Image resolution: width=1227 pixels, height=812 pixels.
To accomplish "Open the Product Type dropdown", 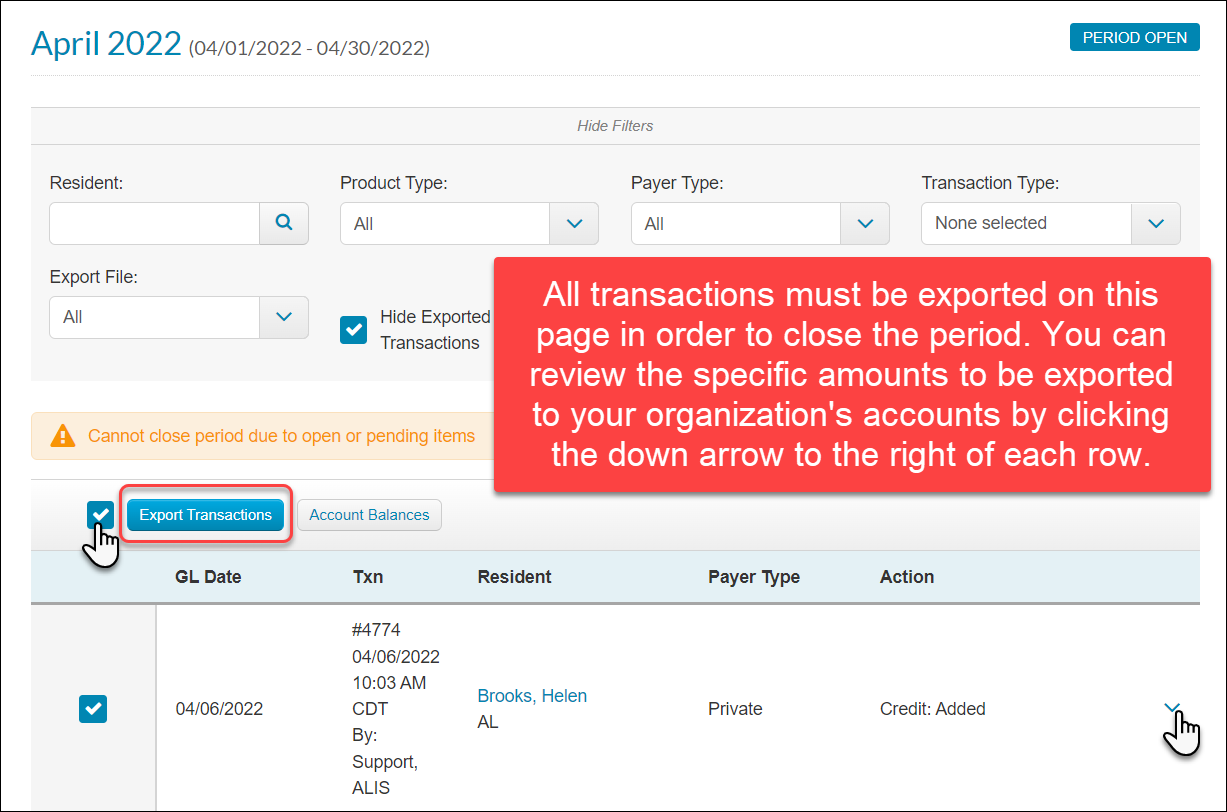I will (x=469, y=224).
